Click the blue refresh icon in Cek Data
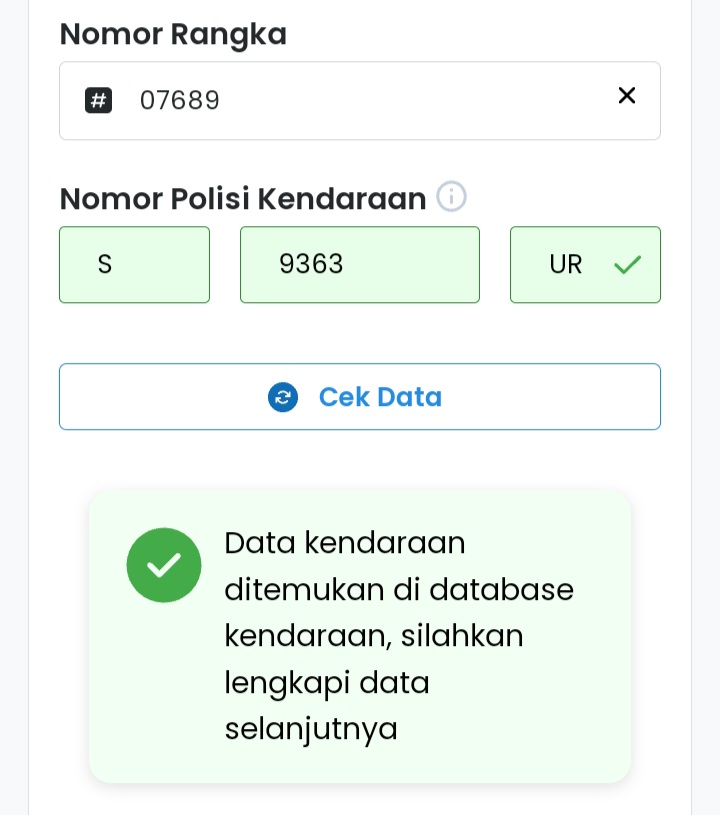This screenshot has width=720, height=815. pyautogui.click(x=283, y=397)
